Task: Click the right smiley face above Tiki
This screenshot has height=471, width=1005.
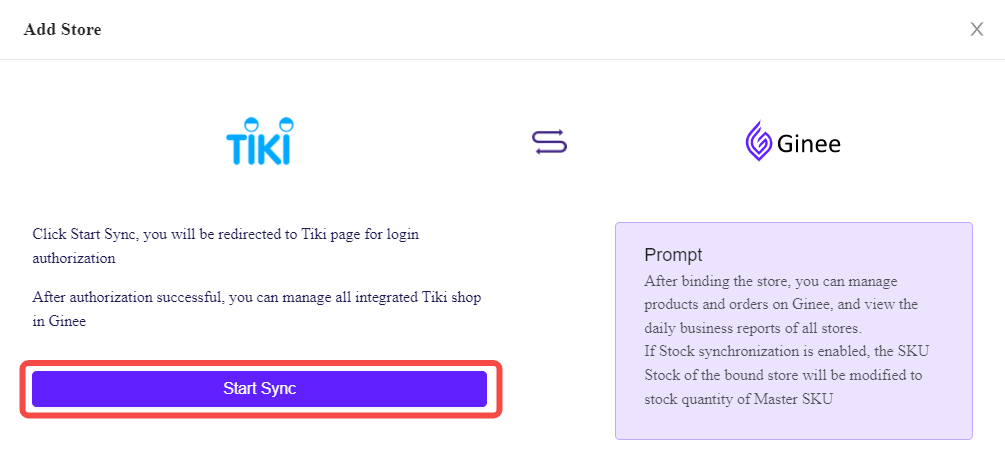Action: (x=286, y=124)
